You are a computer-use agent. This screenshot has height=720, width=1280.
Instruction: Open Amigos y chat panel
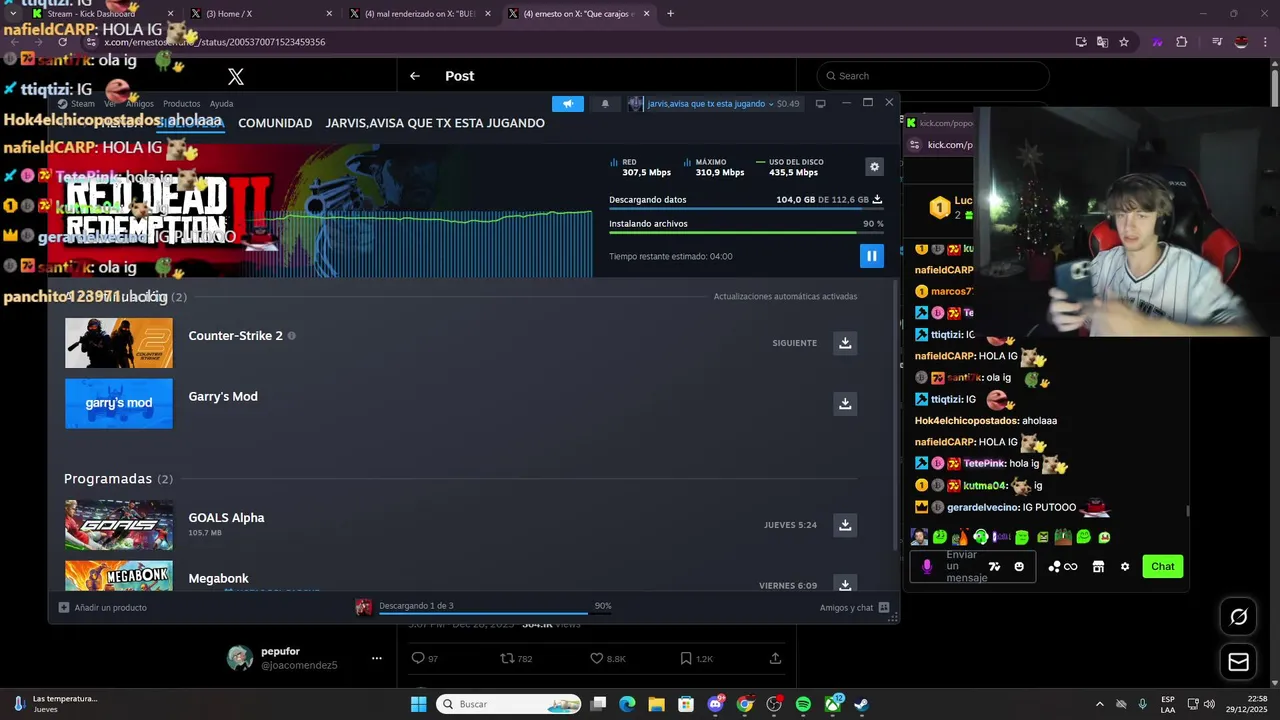(855, 607)
